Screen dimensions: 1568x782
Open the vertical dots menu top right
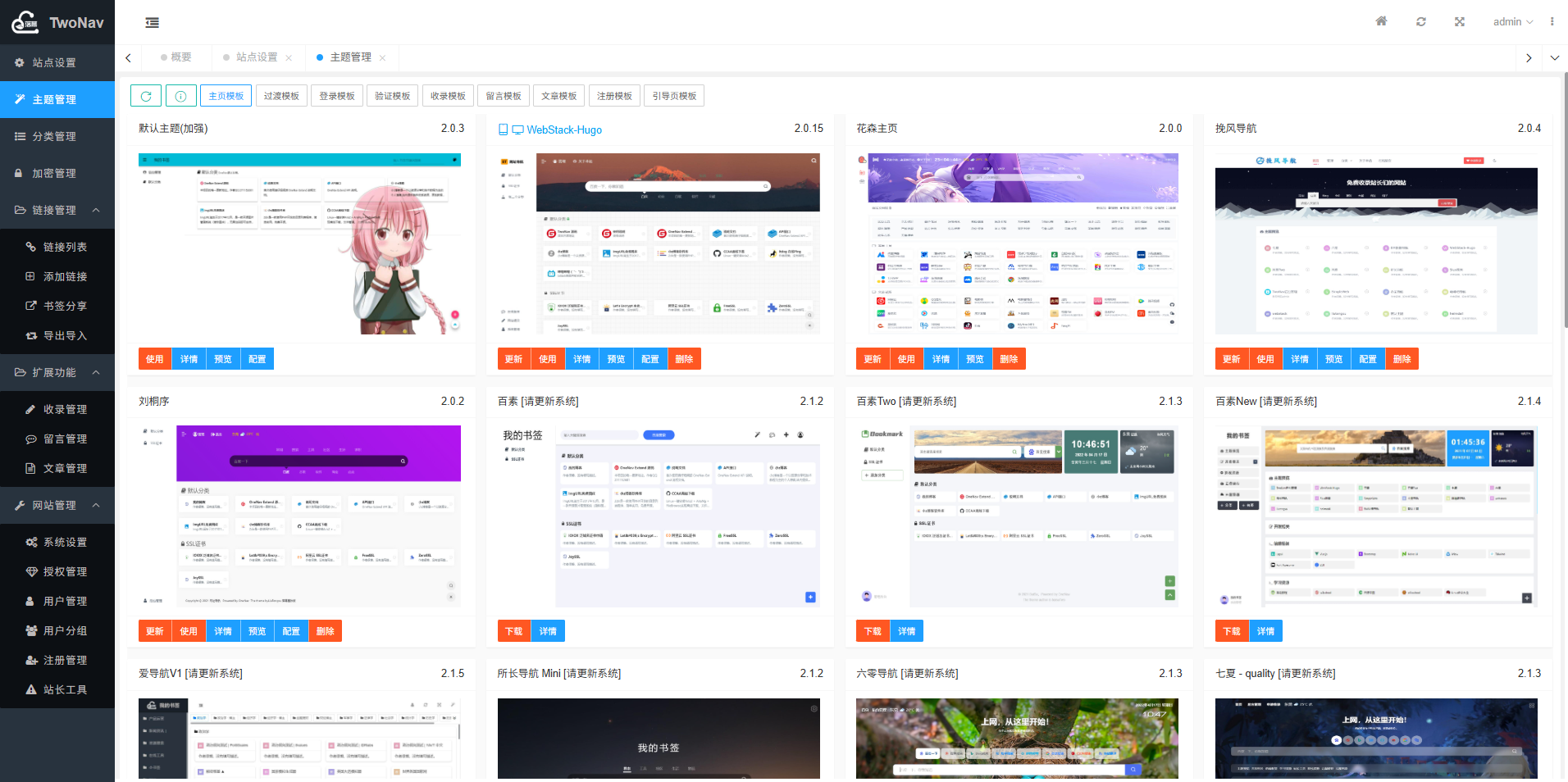pos(1552,21)
